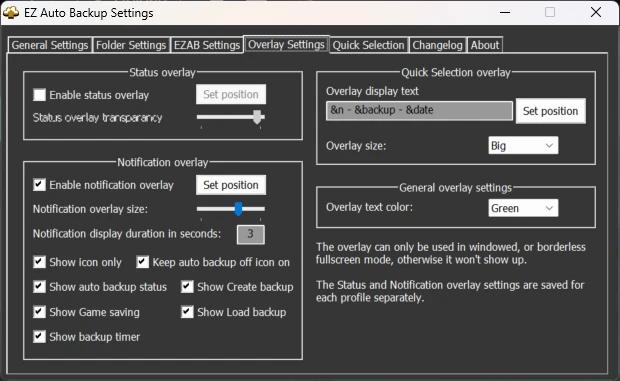
Task: Click the Overlay display text field
Action: (419, 110)
